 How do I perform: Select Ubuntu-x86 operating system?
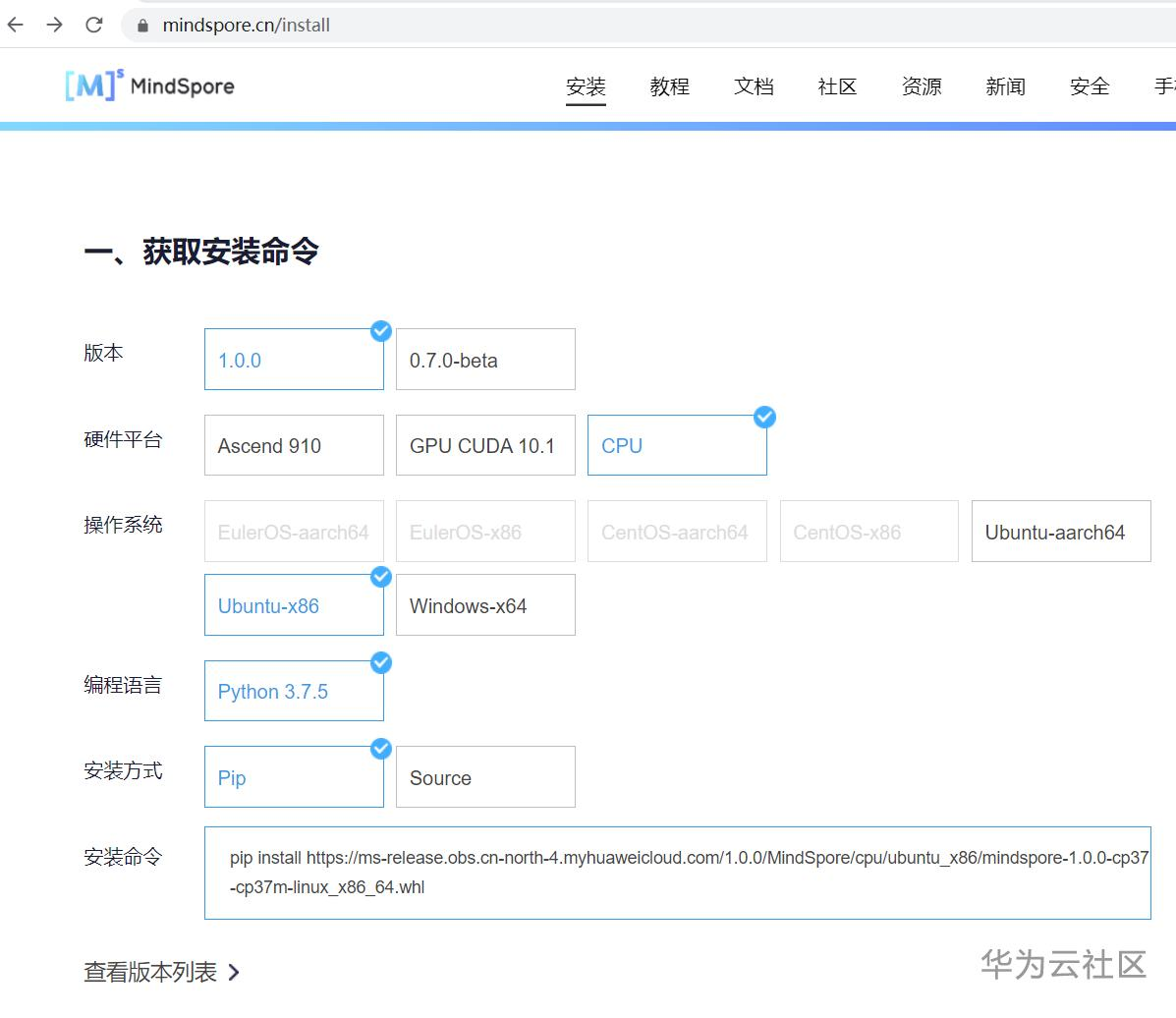[294, 604]
